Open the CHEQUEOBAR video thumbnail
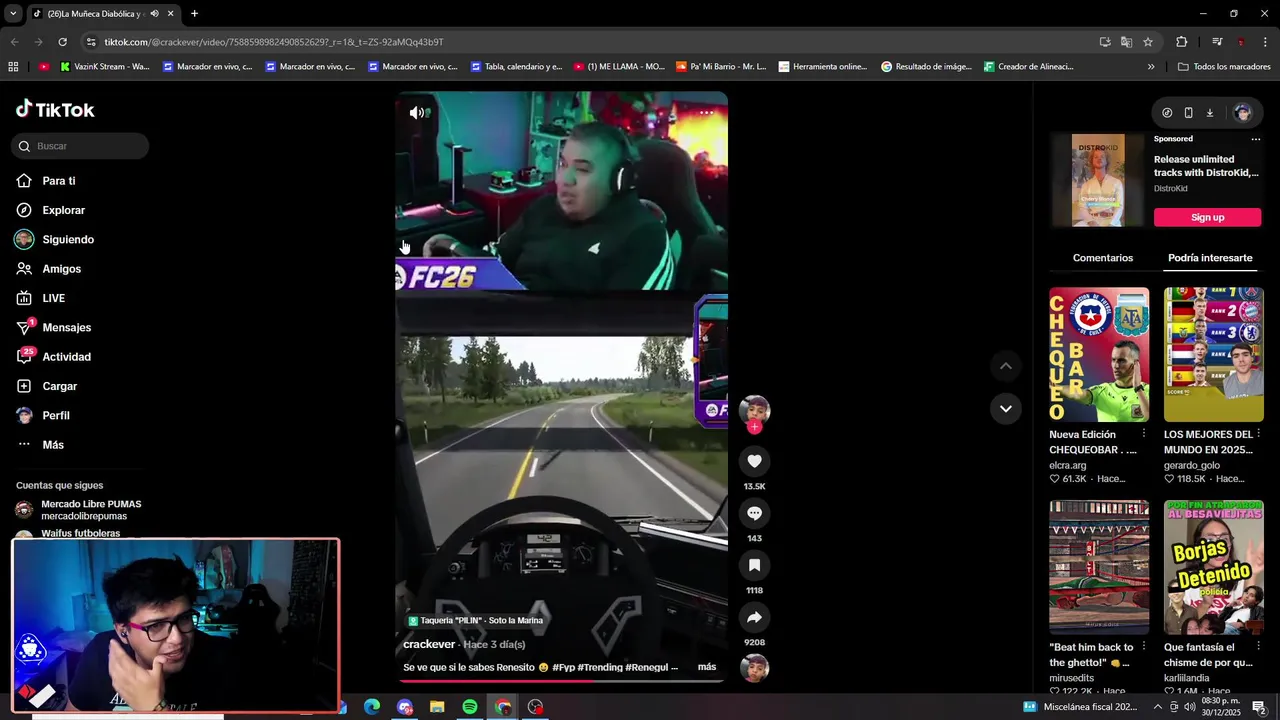 [1099, 355]
